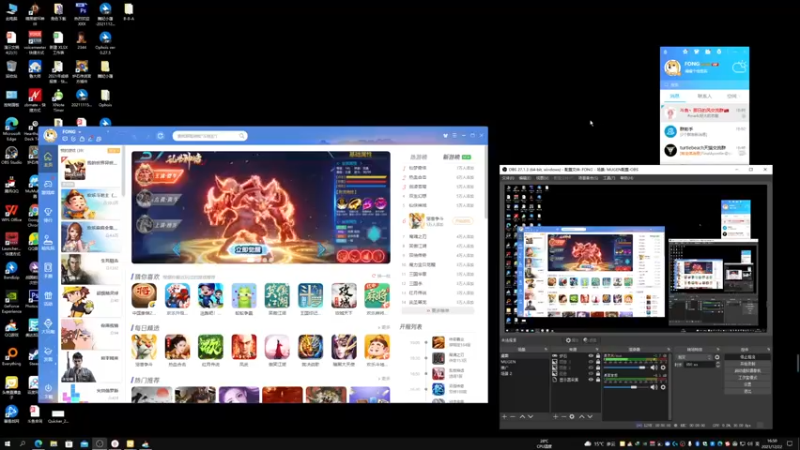800x450 pixels.
Task: Open the game library gamepad icon in the sidebar
Action: (x=47, y=187)
